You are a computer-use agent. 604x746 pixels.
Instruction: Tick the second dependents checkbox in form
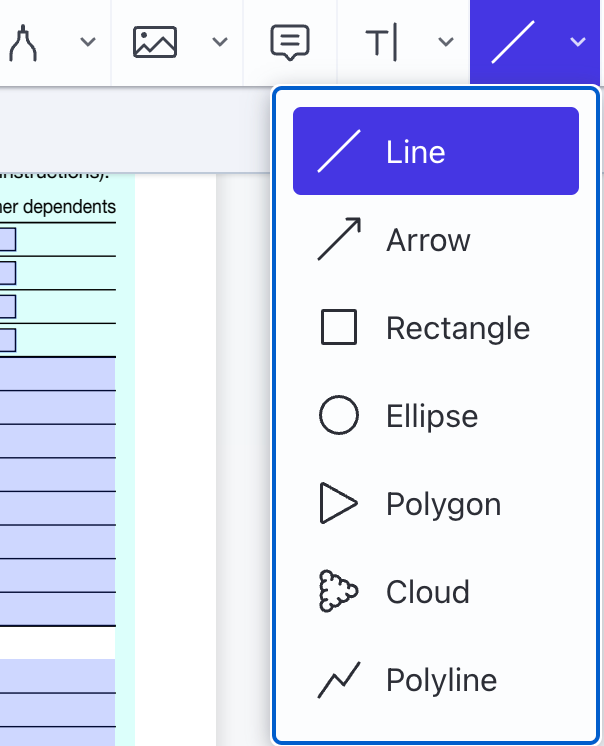click(x=7, y=272)
